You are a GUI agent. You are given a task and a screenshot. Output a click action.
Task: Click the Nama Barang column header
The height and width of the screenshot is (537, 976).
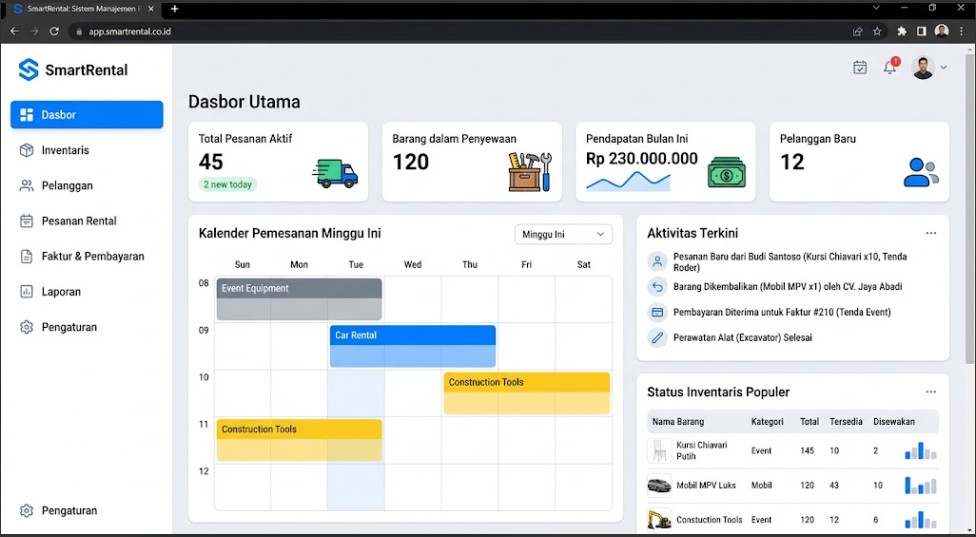point(678,421)
